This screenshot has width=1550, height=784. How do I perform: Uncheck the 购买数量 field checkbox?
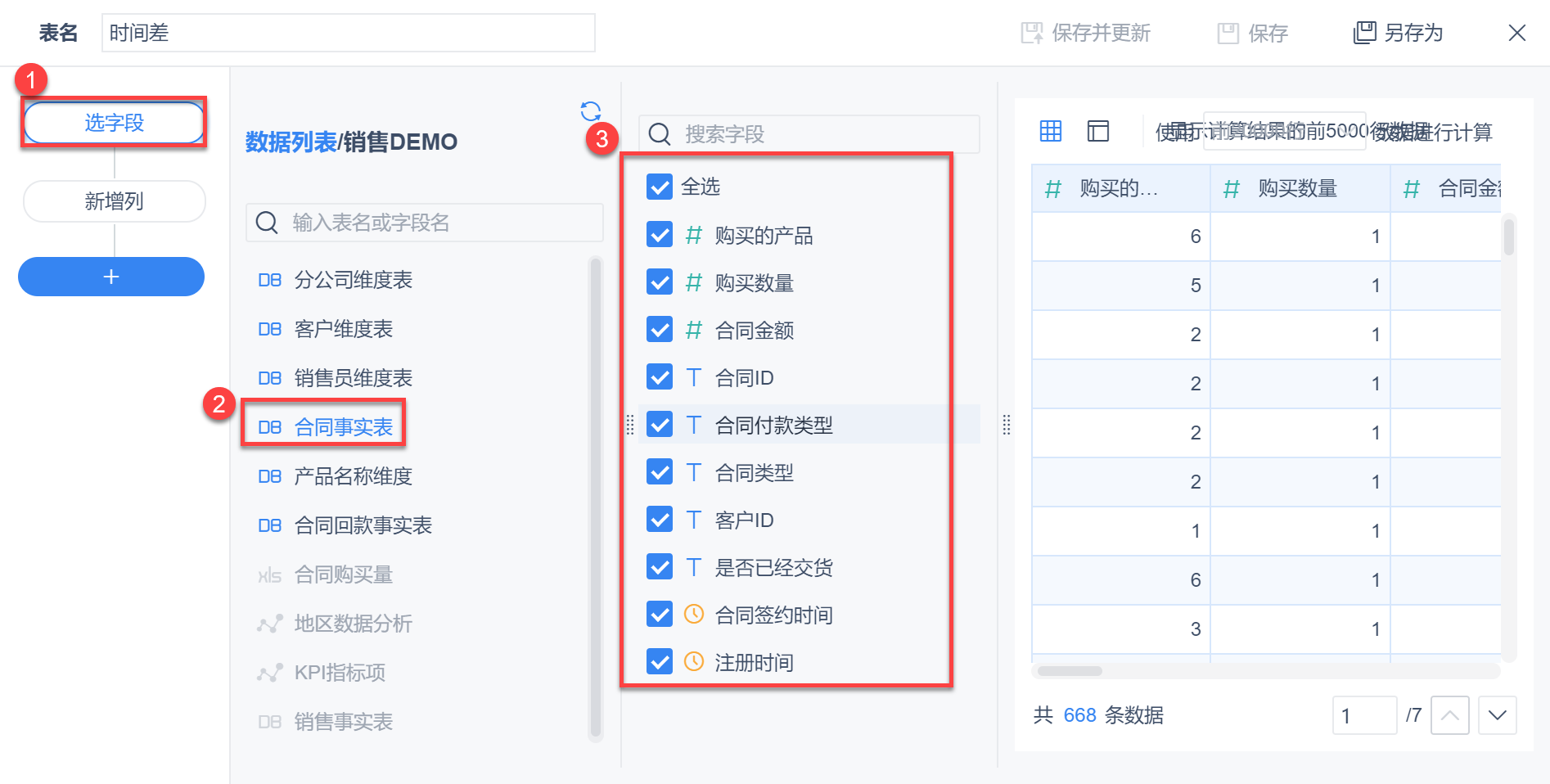660,282
